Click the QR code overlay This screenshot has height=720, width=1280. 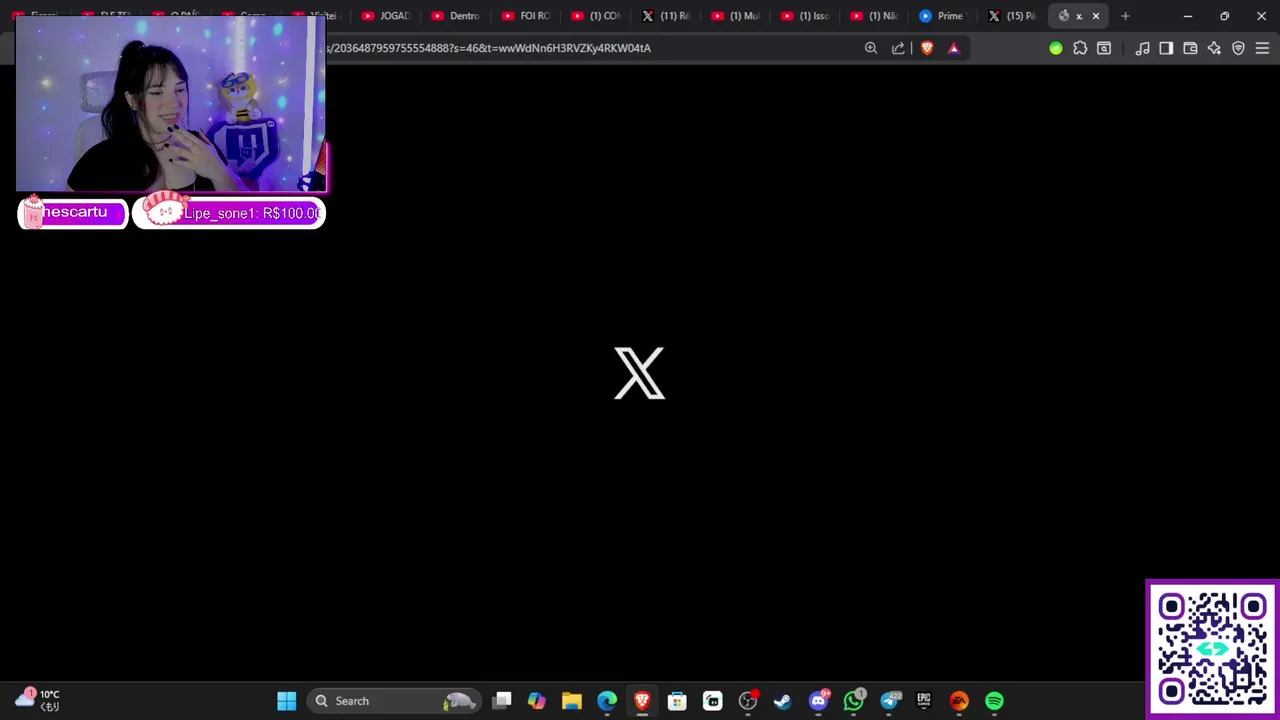pyautogui.click(x=1212, y=648)
